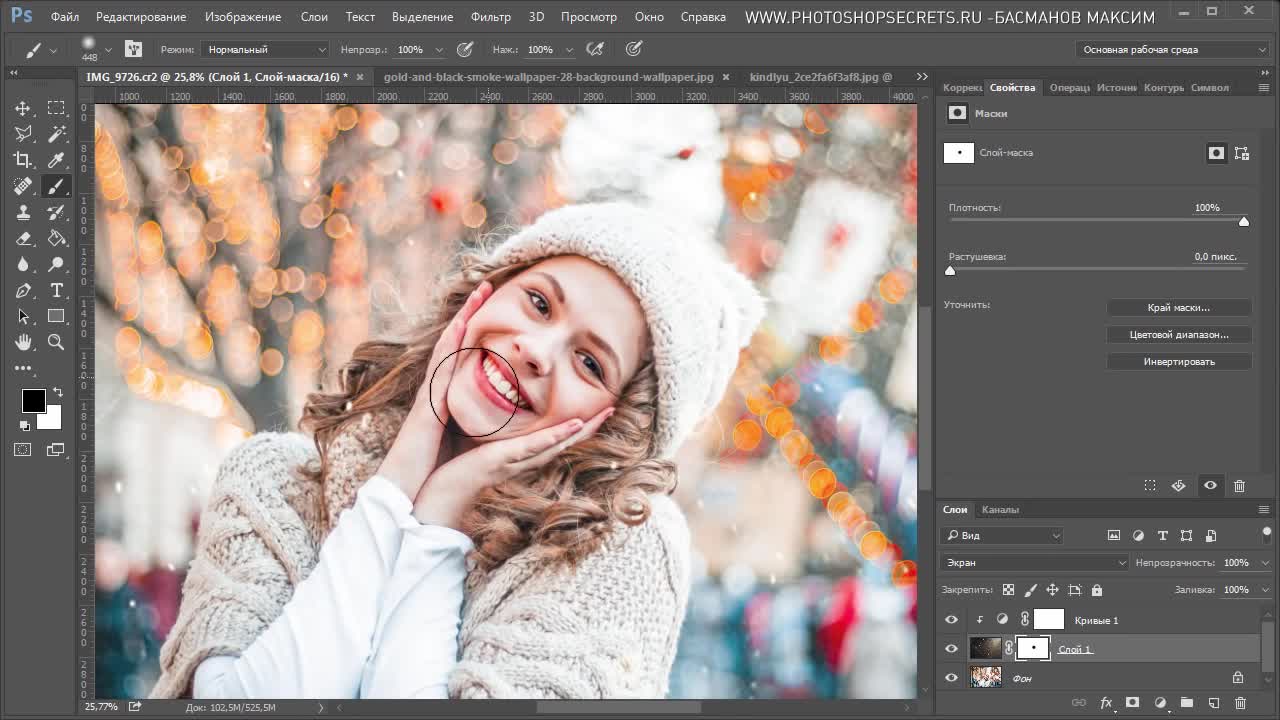This screenshot has height=720, width=1280.
Task: Hide the Слой 1 layer
Action: tap(951, 649)
